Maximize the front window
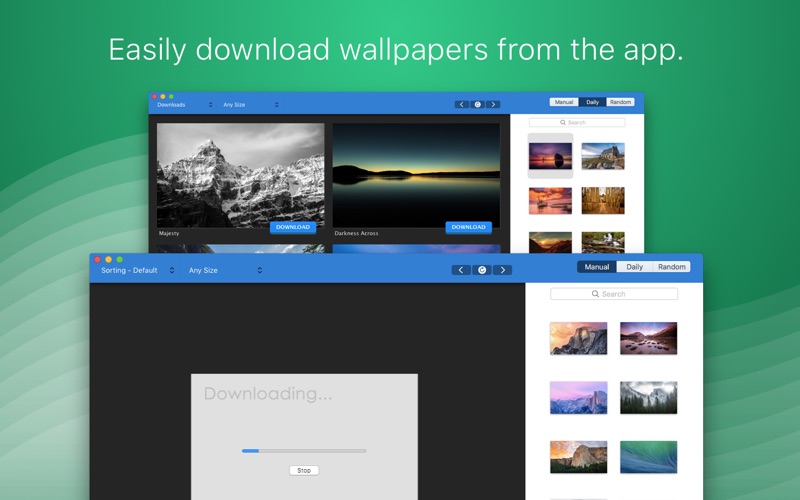This screenshot has height=500, width=800. (x=119, y=259)
